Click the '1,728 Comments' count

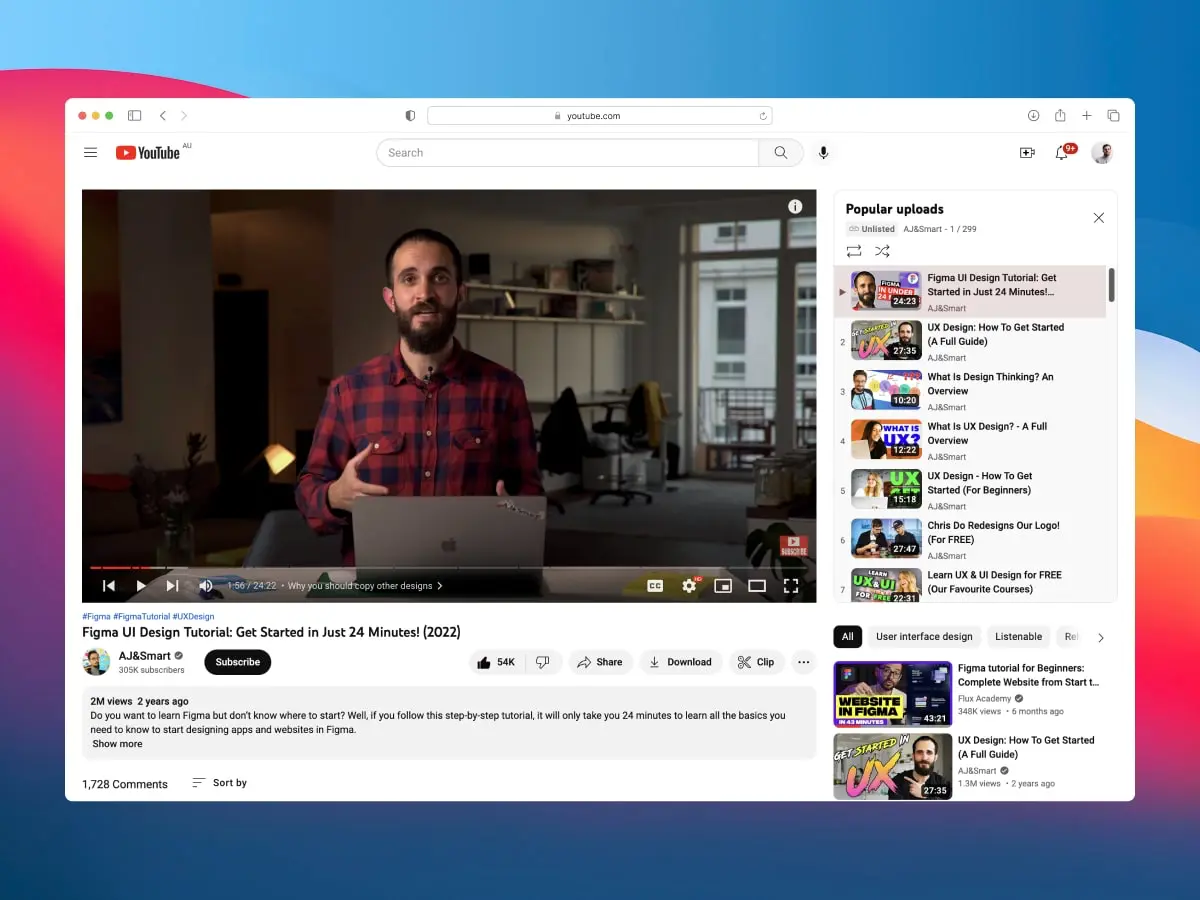click(125, 784)
